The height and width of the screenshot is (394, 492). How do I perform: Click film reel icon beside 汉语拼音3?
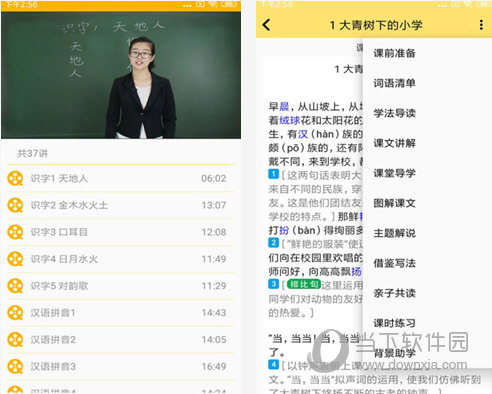pos(15,366)
